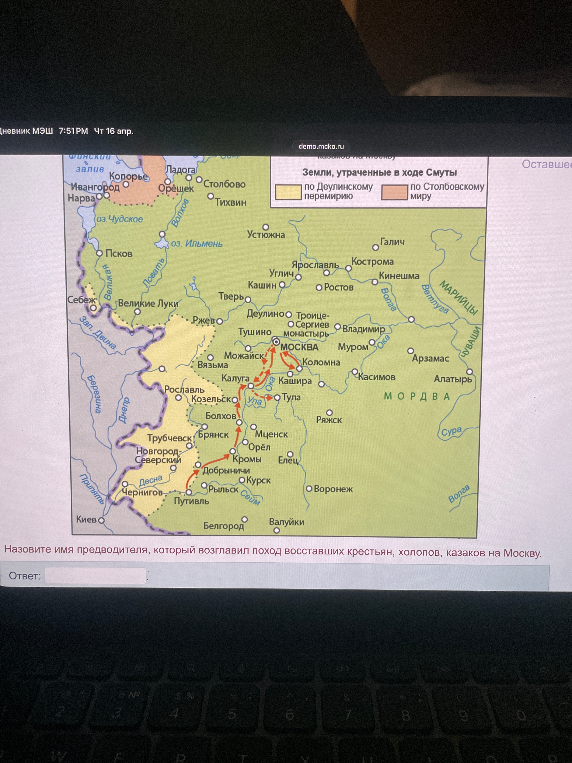The width and height of the screenshot is (572, 763).
Task: Click the Калуга label on the map
Action: 235,378
